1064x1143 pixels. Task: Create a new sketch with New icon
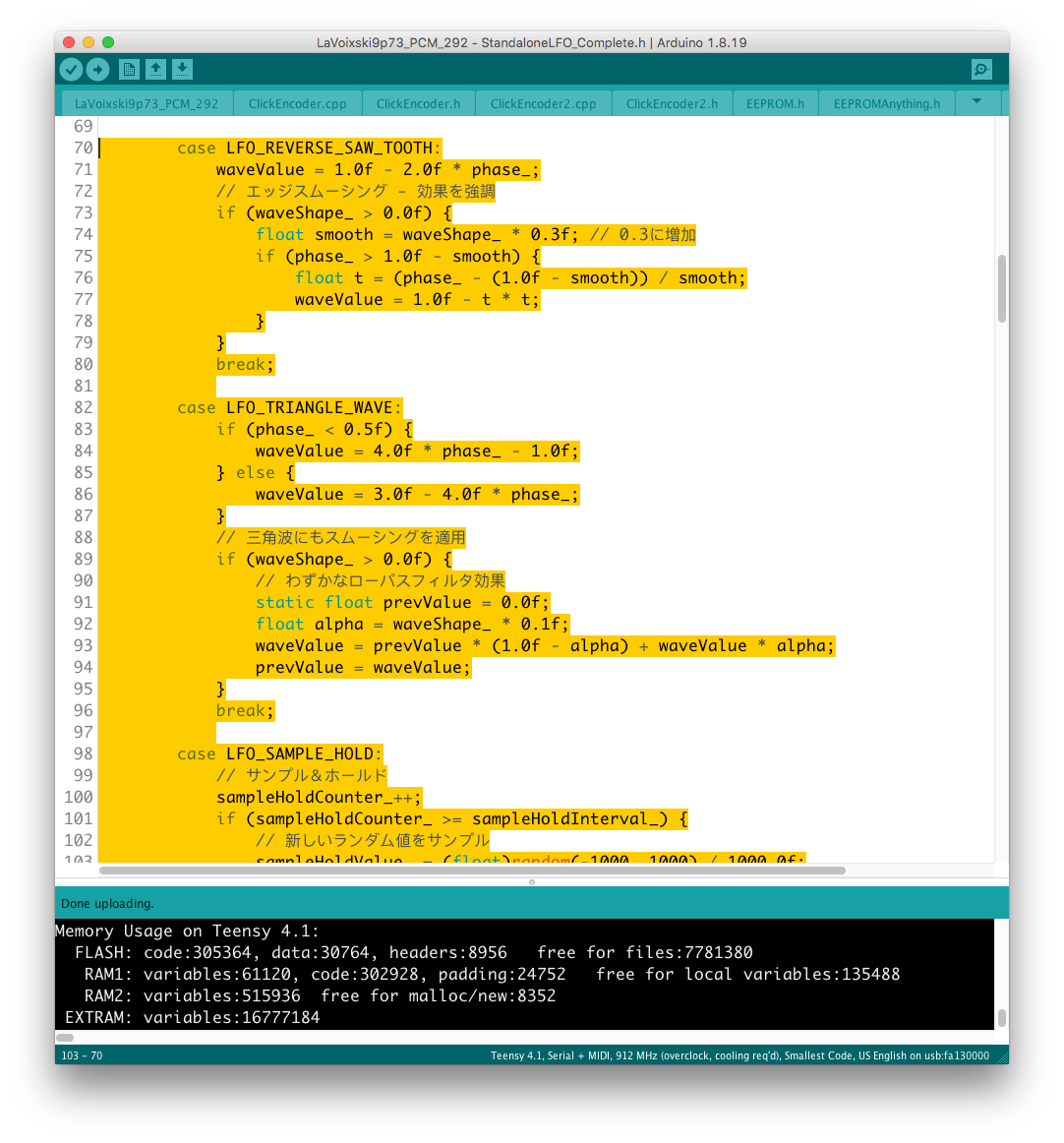pyautogui.click(x=129, y=69)
